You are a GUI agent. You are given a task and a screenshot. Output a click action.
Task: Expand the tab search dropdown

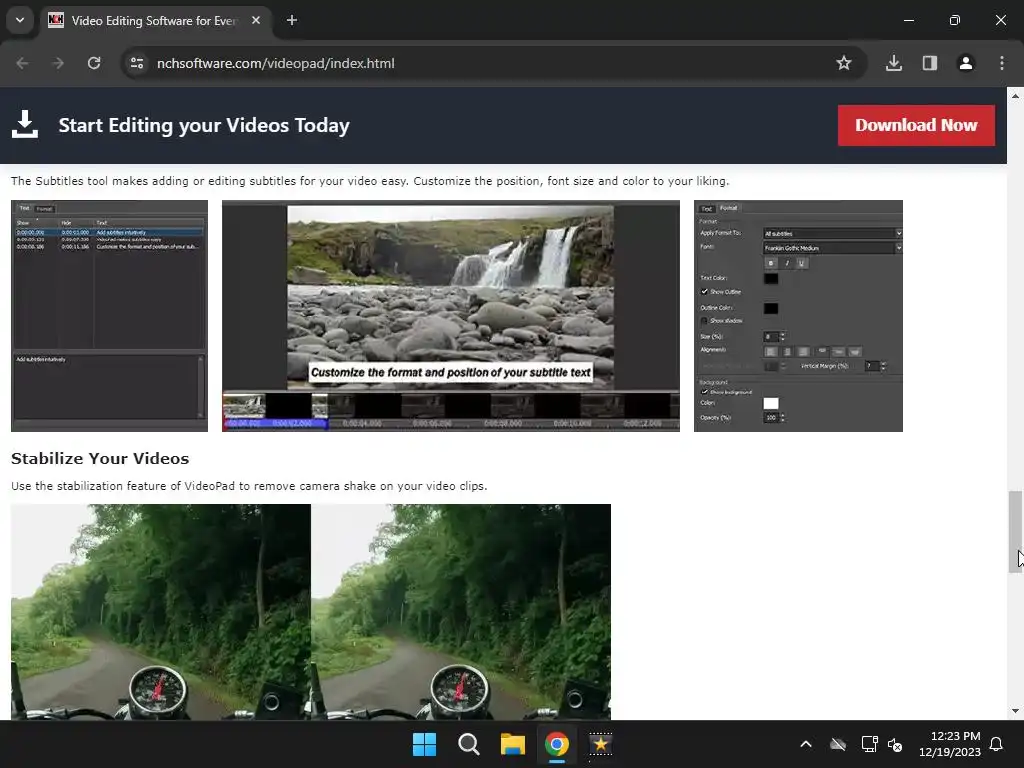point(20,20)
